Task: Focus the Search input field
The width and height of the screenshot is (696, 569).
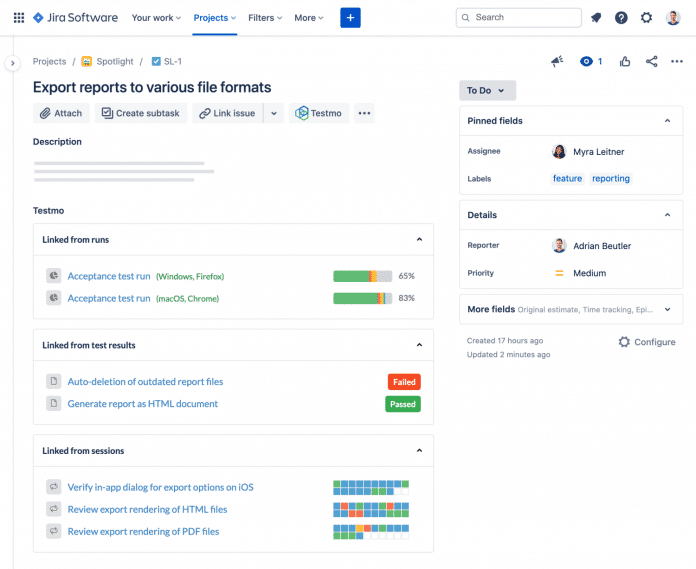Action: 518,18
